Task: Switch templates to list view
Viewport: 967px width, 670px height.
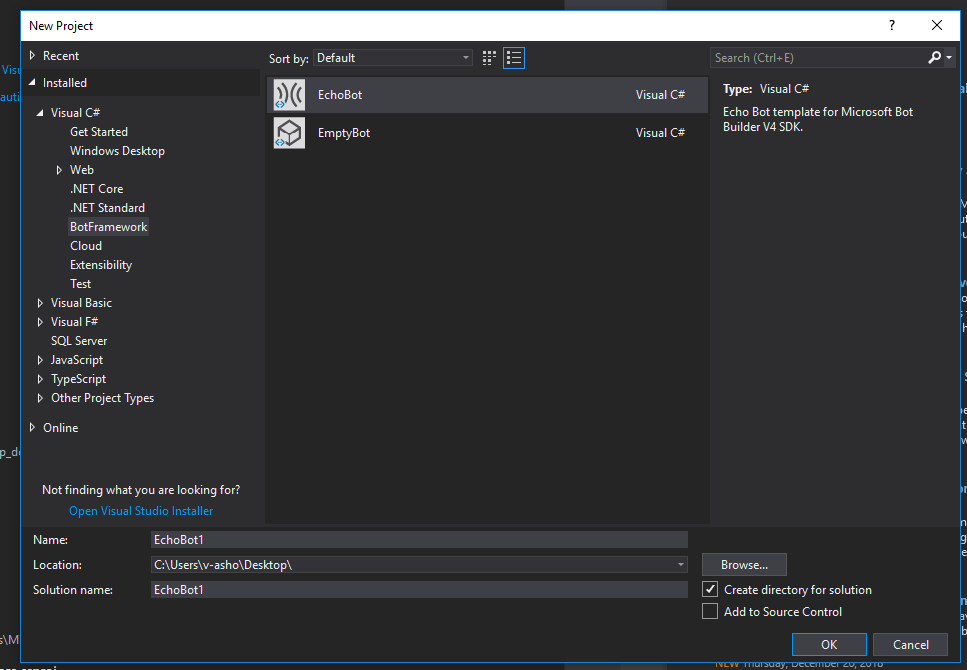Action: point(514,58)
